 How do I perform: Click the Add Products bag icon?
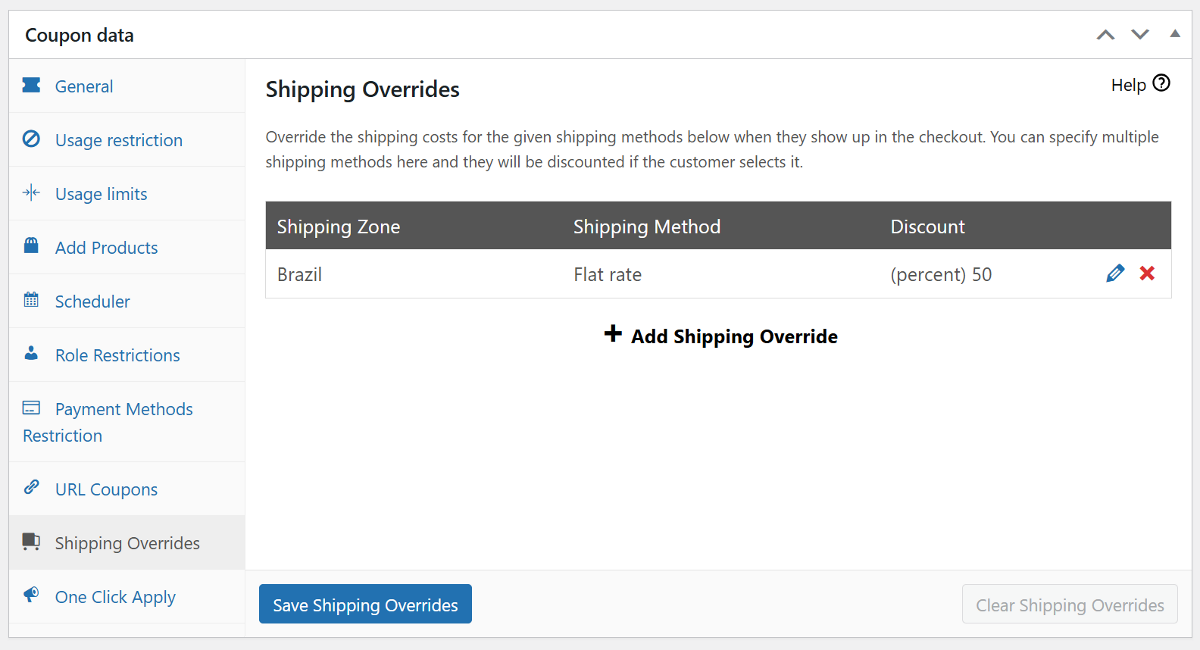31,247
